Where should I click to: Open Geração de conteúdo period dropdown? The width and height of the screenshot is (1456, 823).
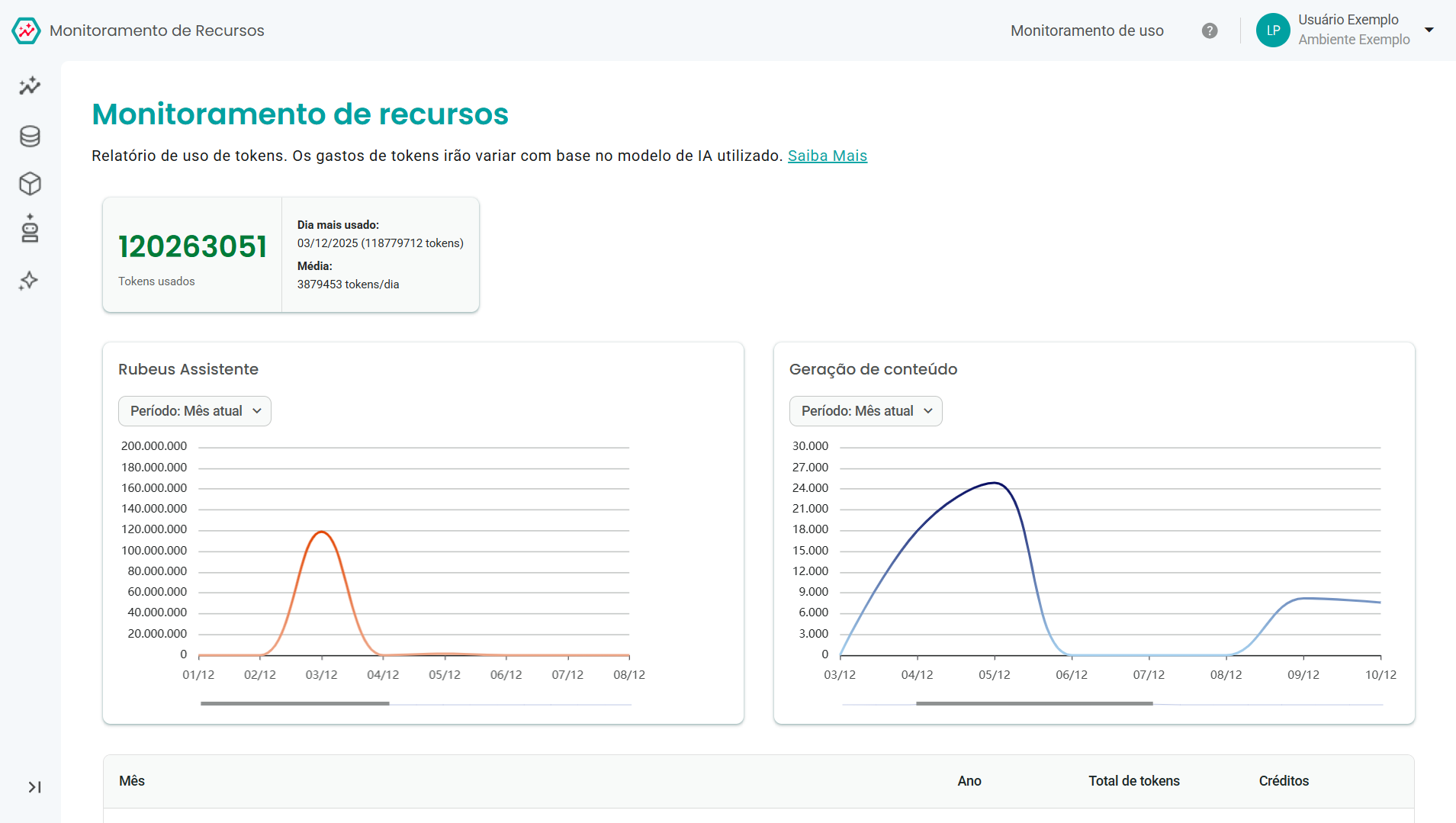(x=866, y=411)
